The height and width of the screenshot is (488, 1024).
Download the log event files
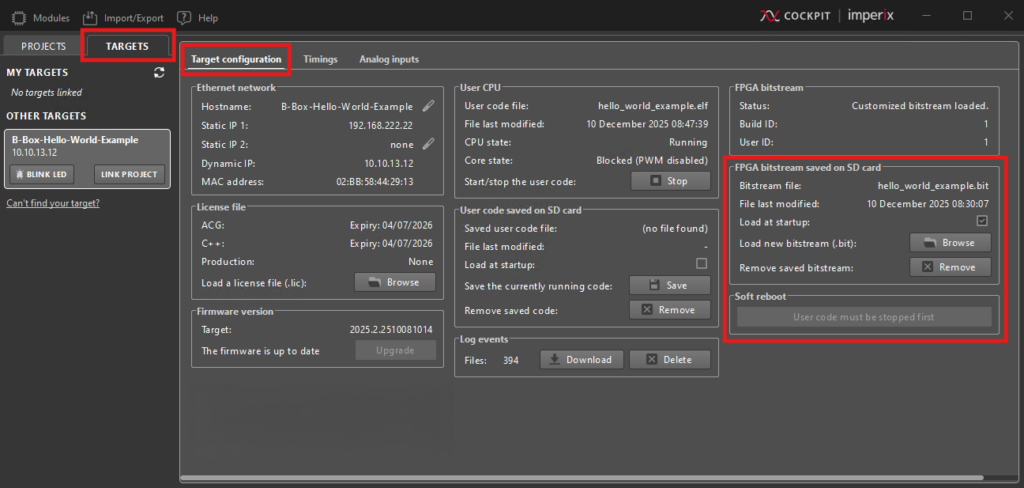pos(582,359)
